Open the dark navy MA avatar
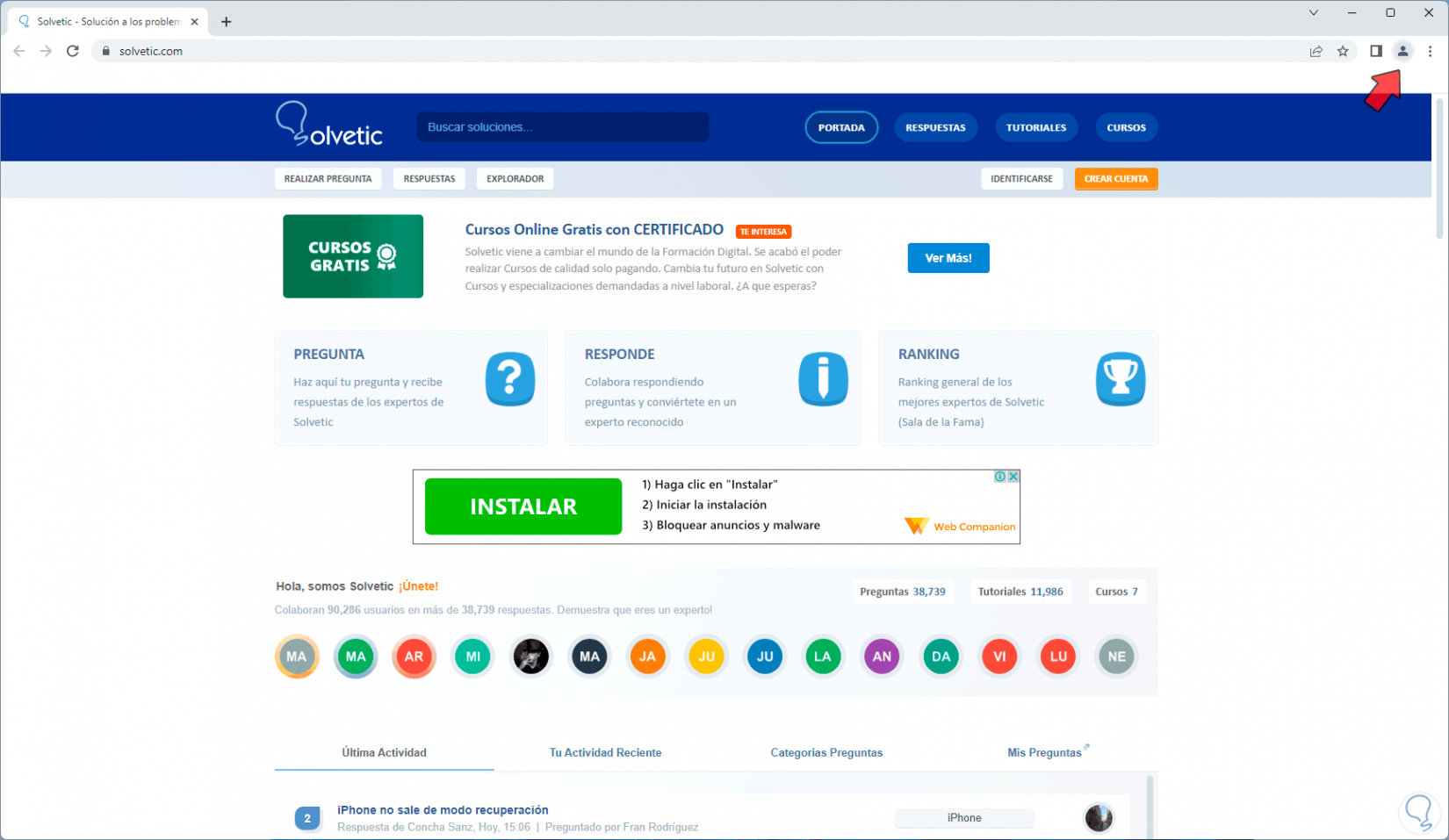1449x840 pixels. tap(589, 657)
